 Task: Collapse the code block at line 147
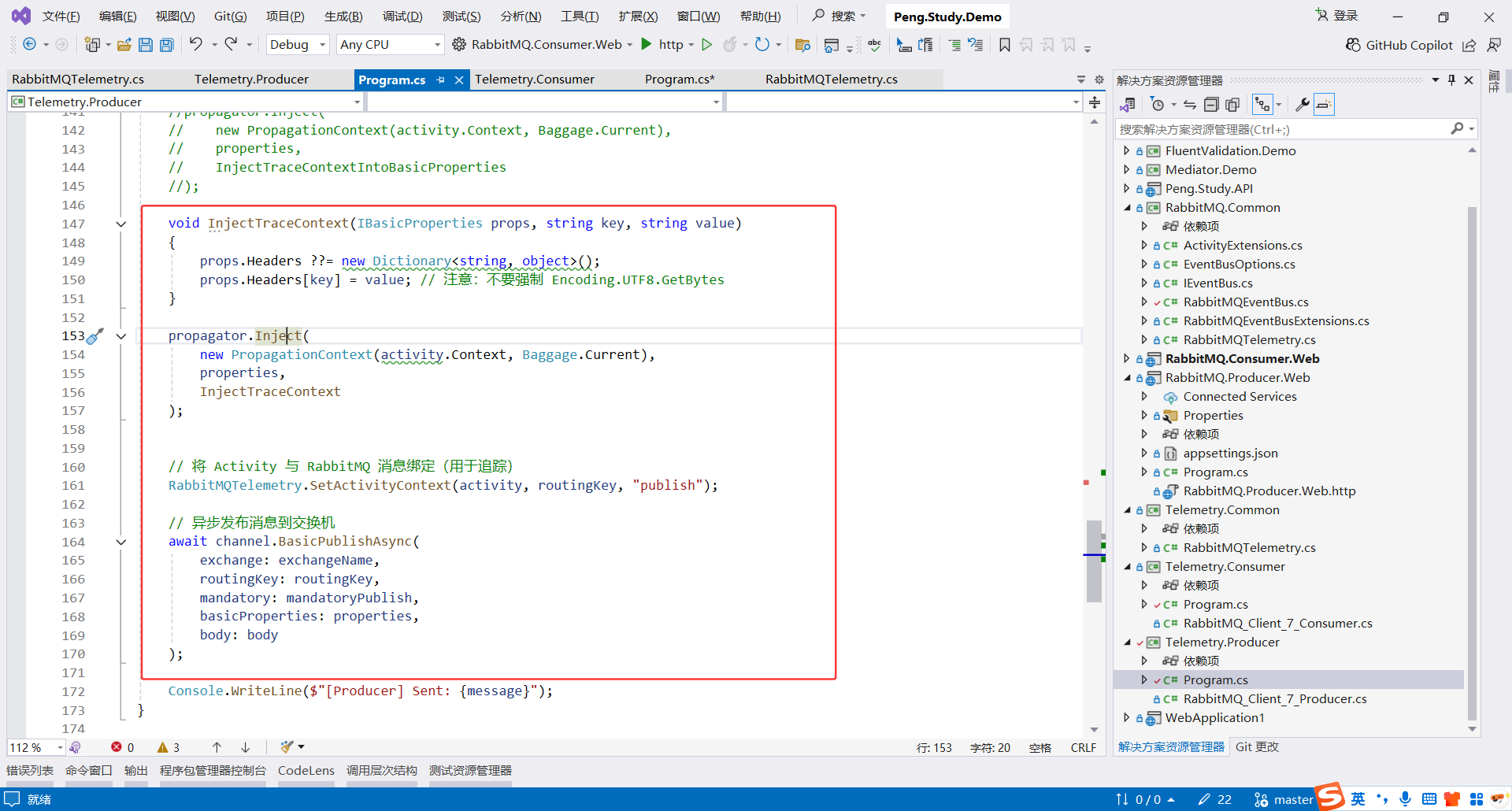point(120,224)
